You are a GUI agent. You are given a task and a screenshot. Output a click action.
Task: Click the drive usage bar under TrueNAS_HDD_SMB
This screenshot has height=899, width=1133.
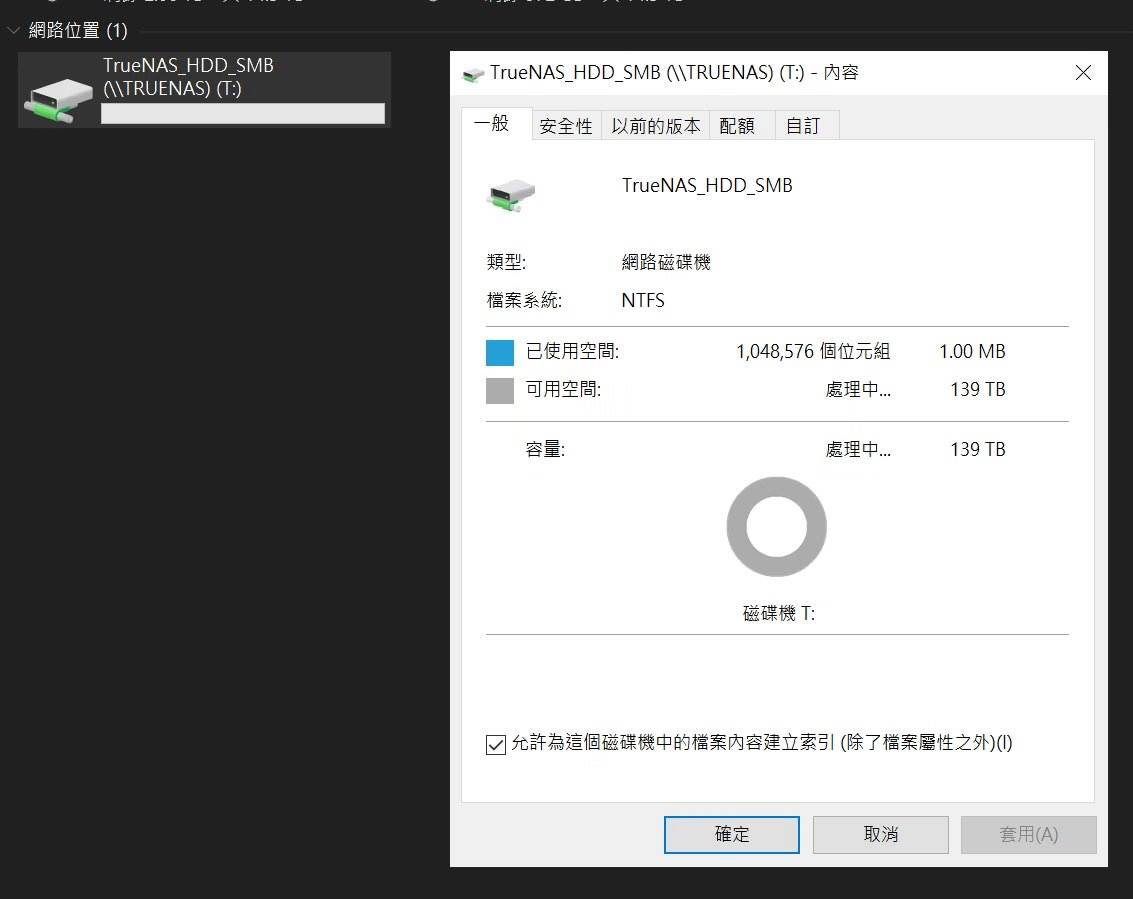pos(243,113)
